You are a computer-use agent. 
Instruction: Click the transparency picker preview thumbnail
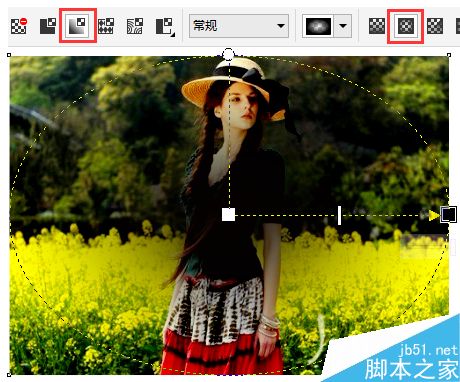pyautogui.click(x=318, y=26)
